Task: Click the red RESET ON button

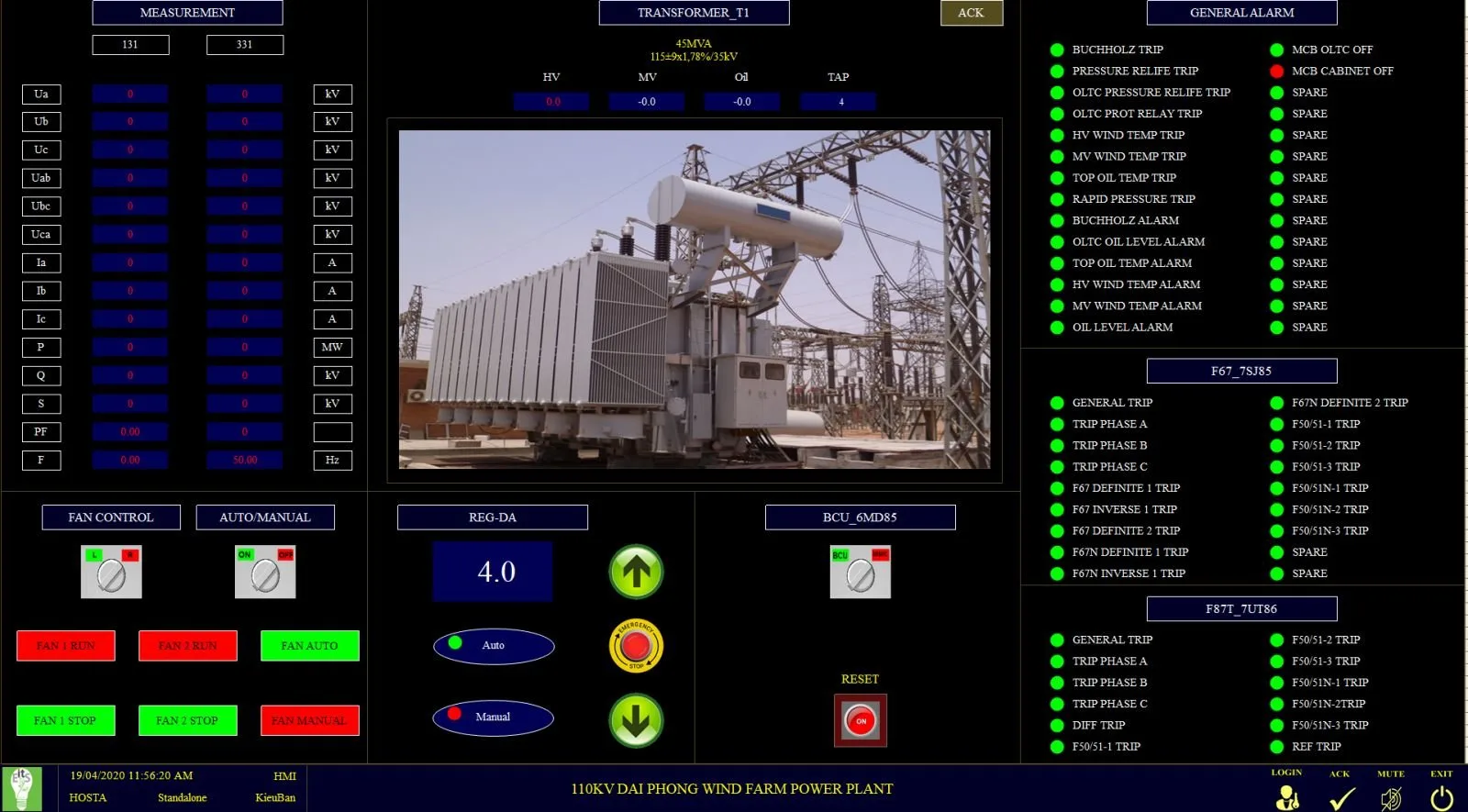Action: click(861, 720)
